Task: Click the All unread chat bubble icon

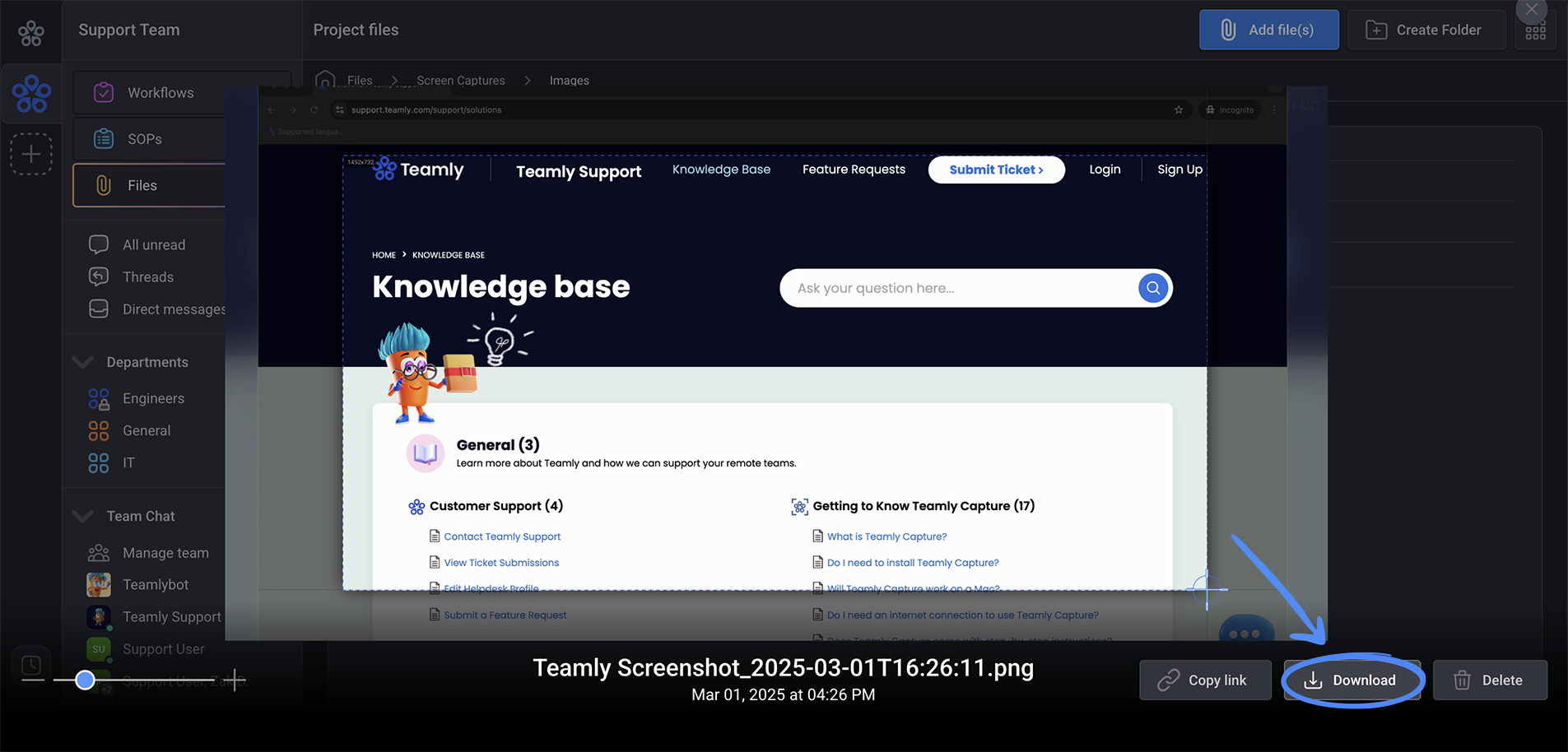Action: (x=99, y=244)
